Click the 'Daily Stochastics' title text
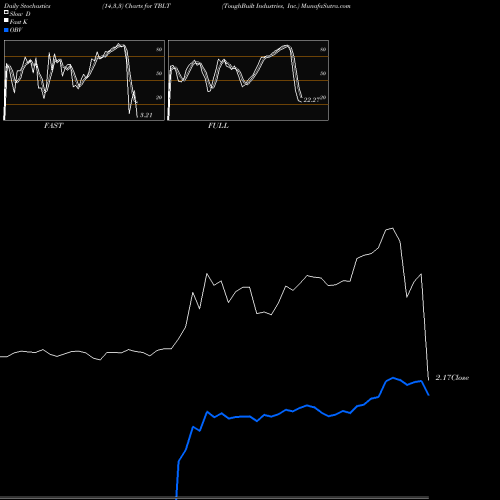The height and width of the screenshot is (500, 500). click(27, 6)
